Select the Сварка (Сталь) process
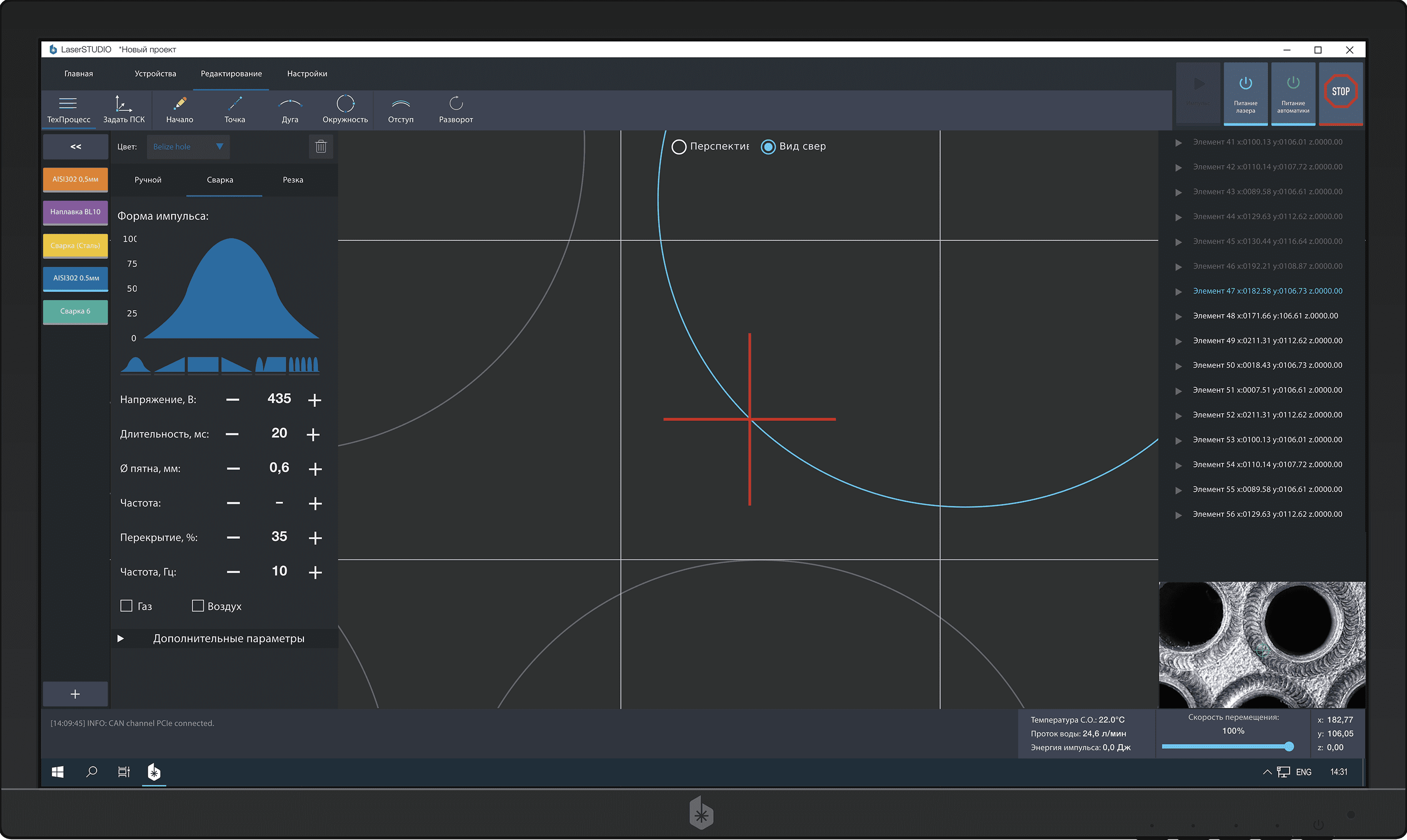 (75, 246)
